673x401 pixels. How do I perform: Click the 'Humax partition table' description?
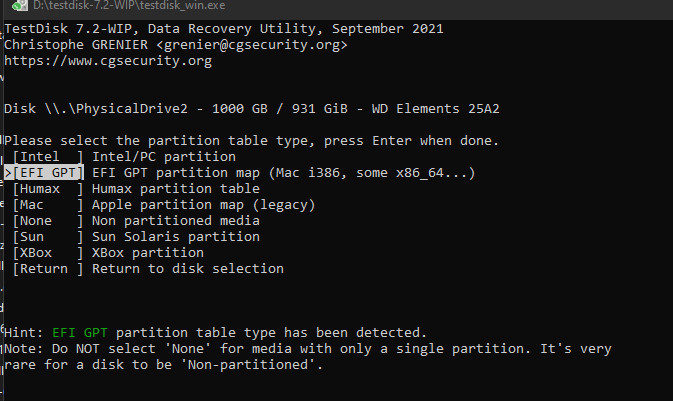click(x=176, y=189)
